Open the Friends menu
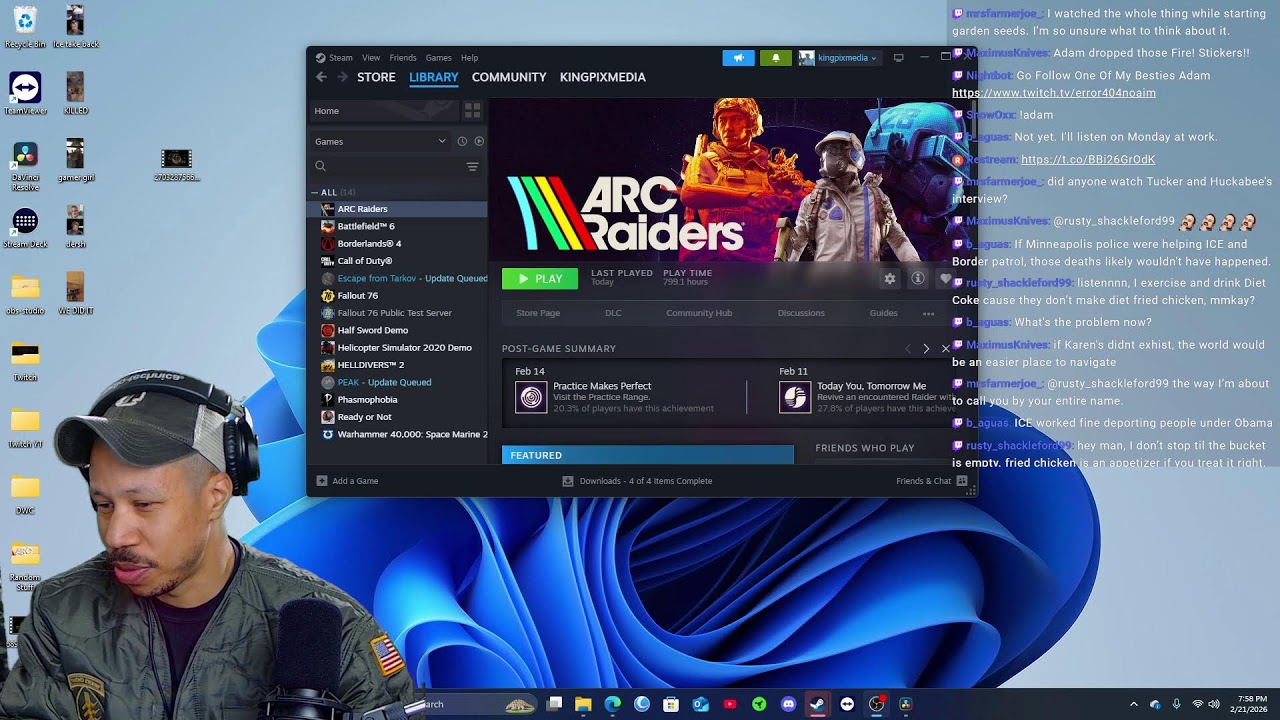Viewport: 1280px width, 720px height. click(403, 58)
